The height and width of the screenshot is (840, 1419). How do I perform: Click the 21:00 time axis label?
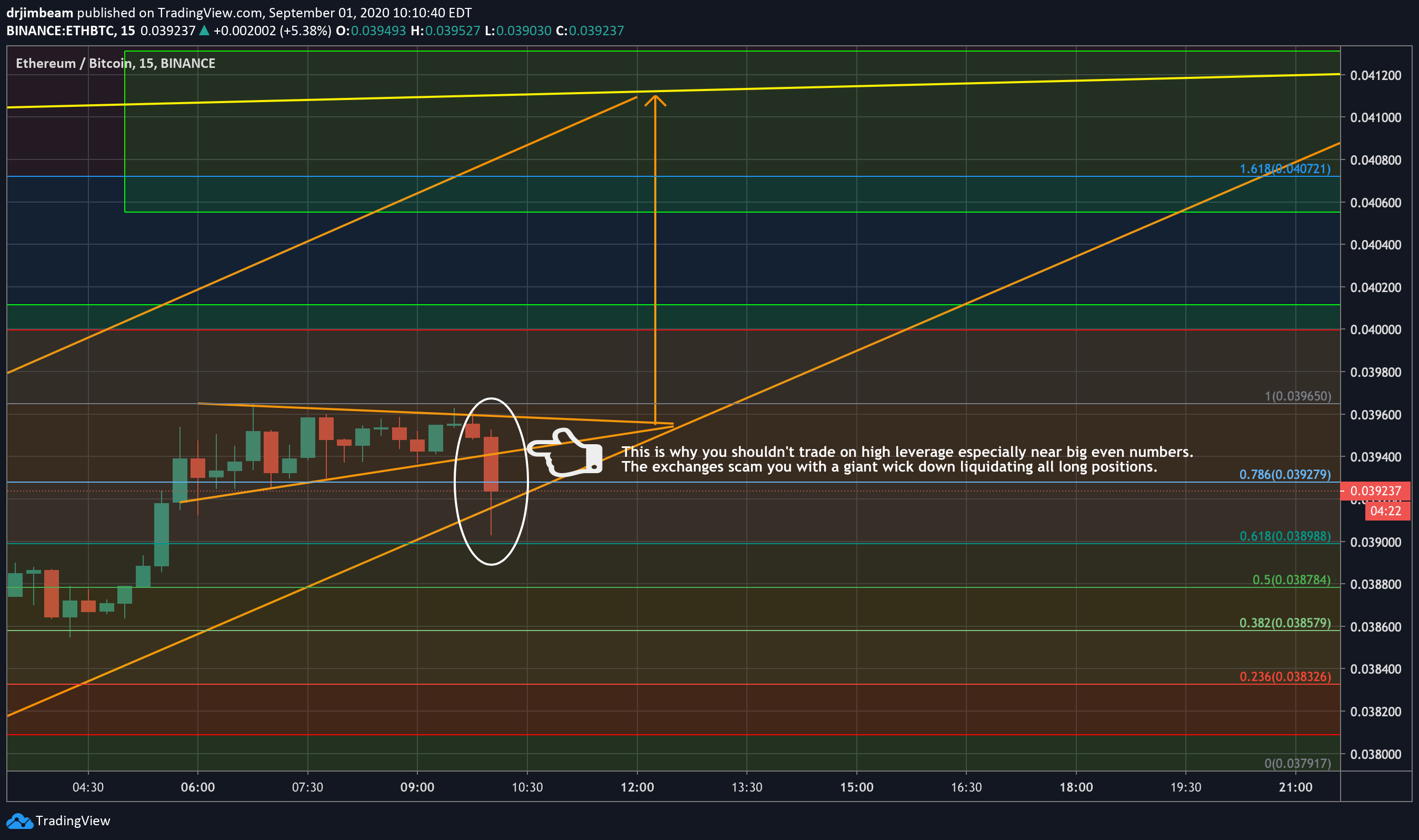(x=1296, y=787)
